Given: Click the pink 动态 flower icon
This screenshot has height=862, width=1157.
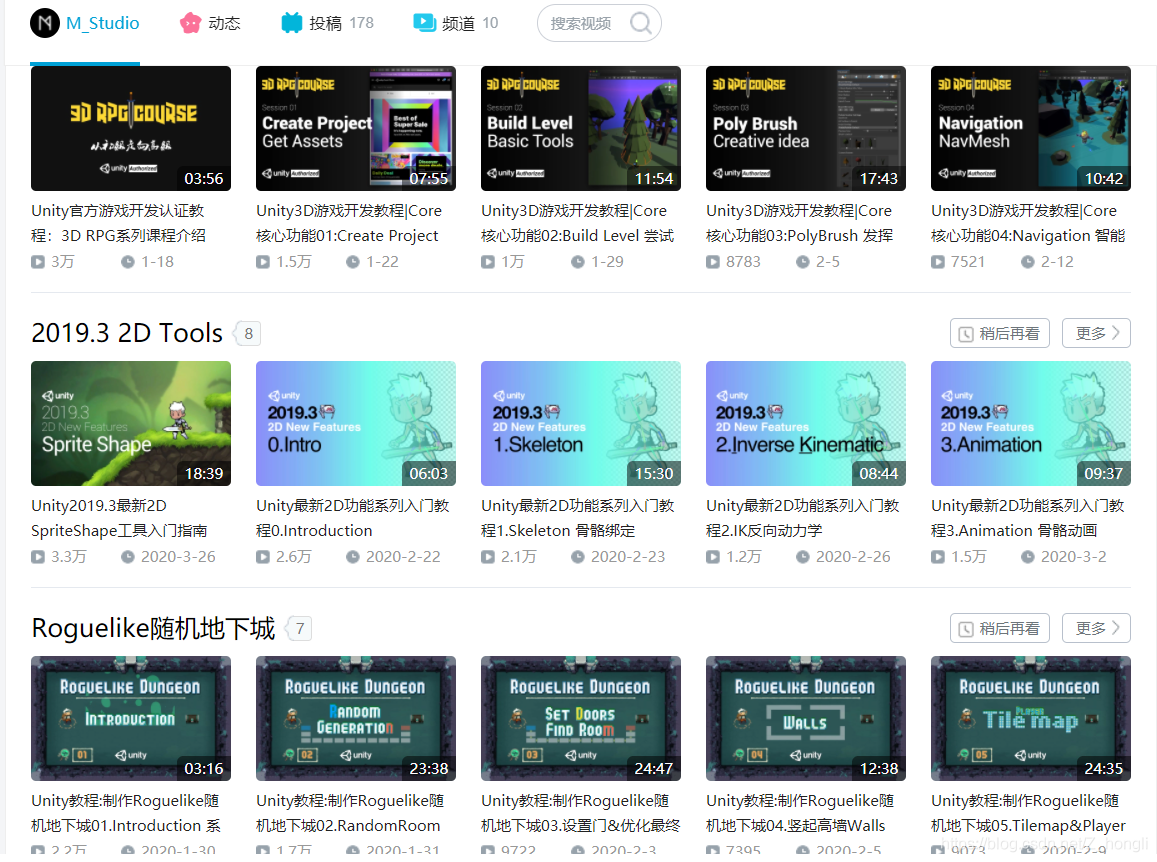Looking at the screenshot, I should [190, 24].
